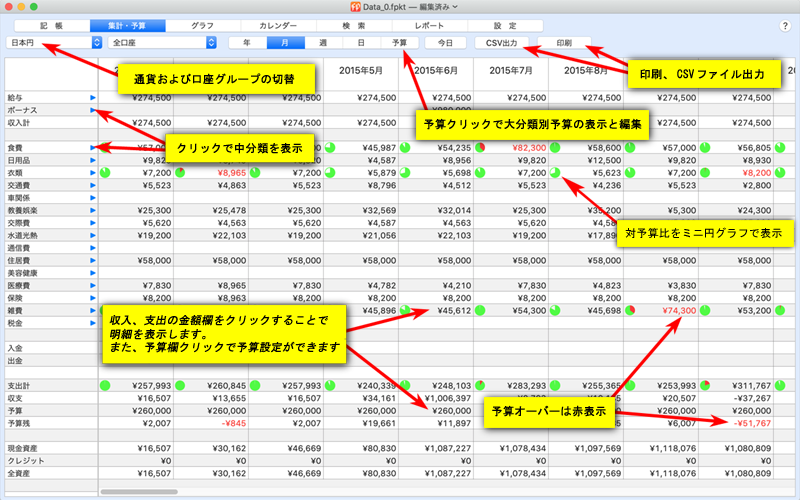Expand the 保険 row subcategories
This screenshot has height=500, width=800.
[x=93, y=297]
